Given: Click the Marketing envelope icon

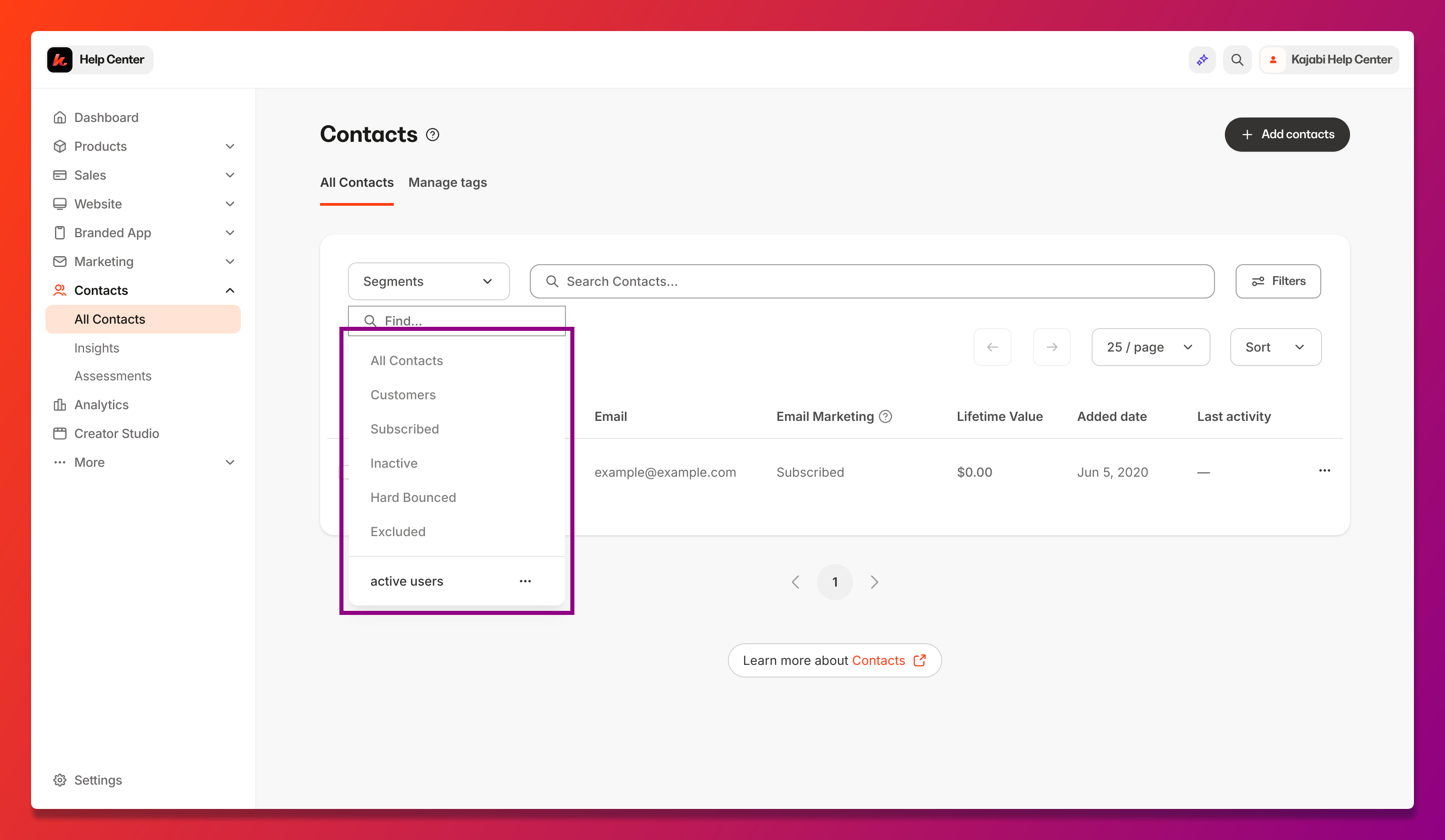Looking at the screenshot, I should (59, 262).
